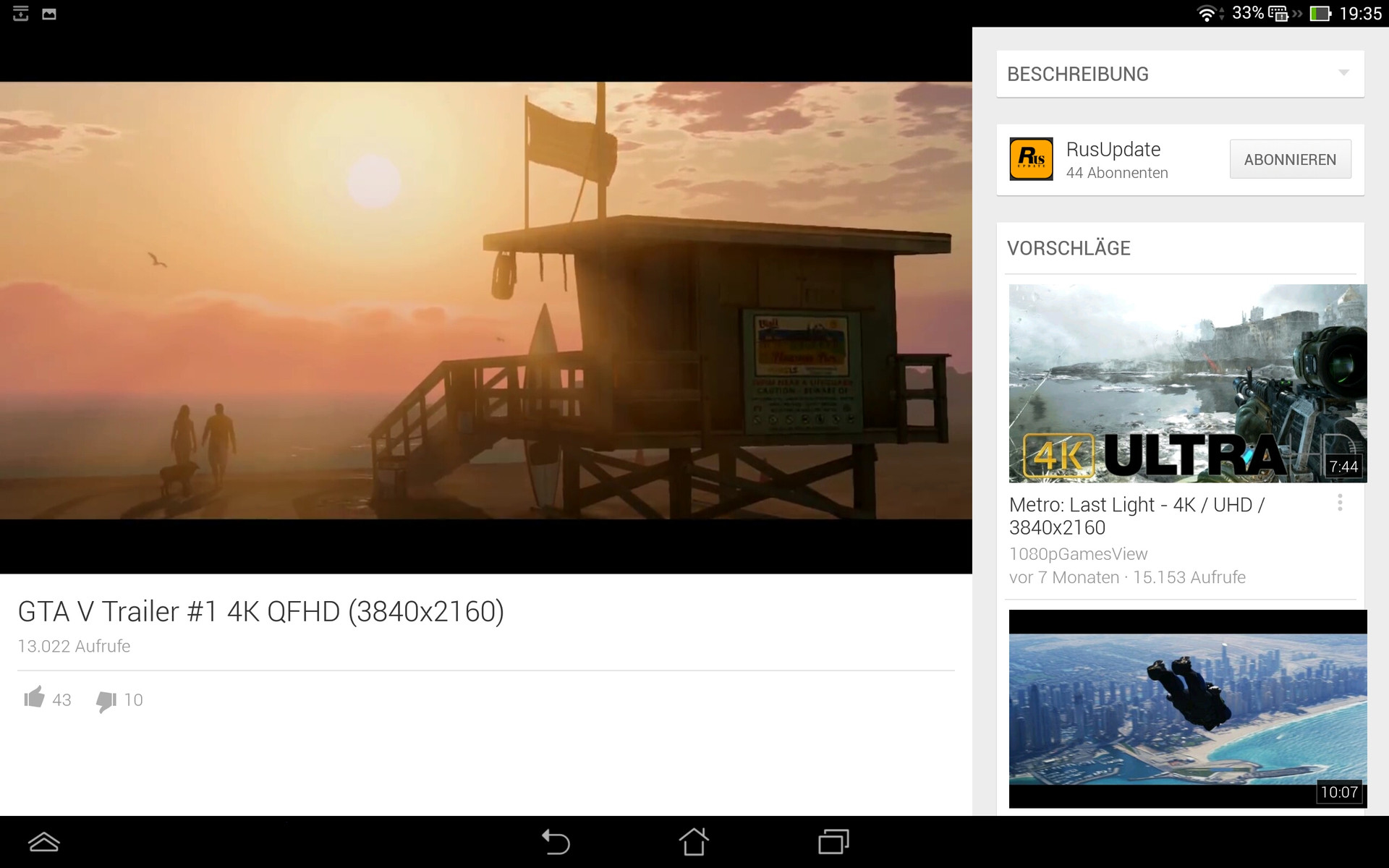Tap the dislike count 10
This screenshot has width=1389, height=868.
click(133, 699)
